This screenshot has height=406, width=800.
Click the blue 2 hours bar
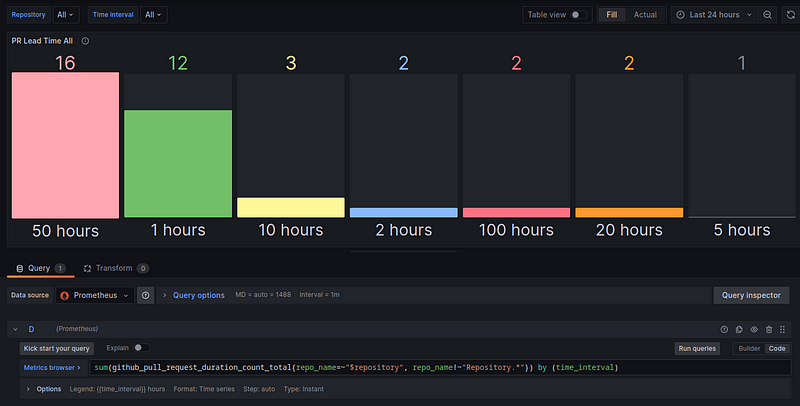tap(404, 213)
